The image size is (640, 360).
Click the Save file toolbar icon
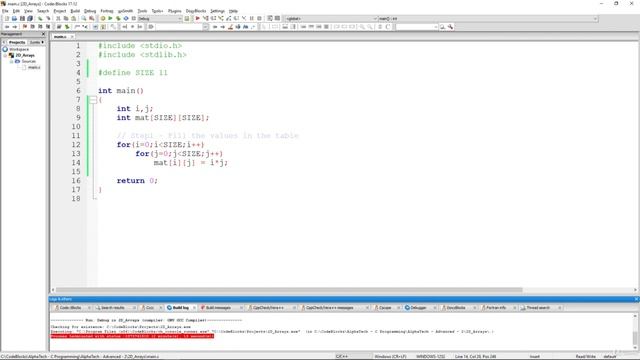[x=22, y=18]
